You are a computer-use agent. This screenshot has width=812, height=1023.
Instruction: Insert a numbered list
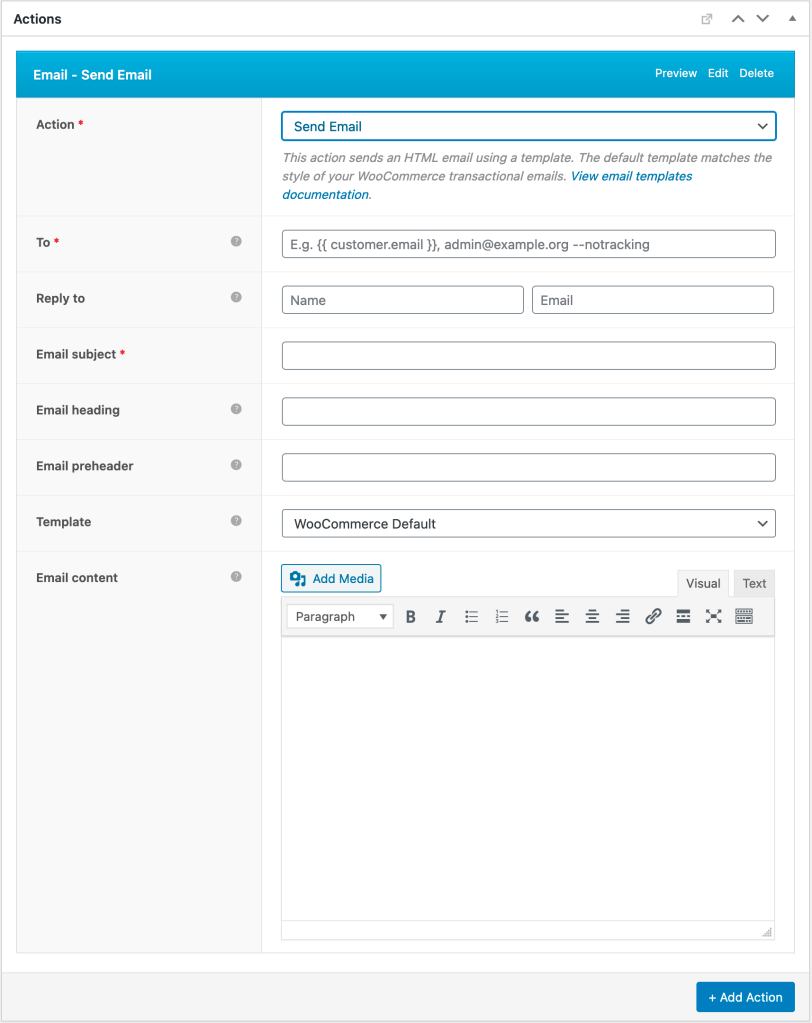coord(502,616)
